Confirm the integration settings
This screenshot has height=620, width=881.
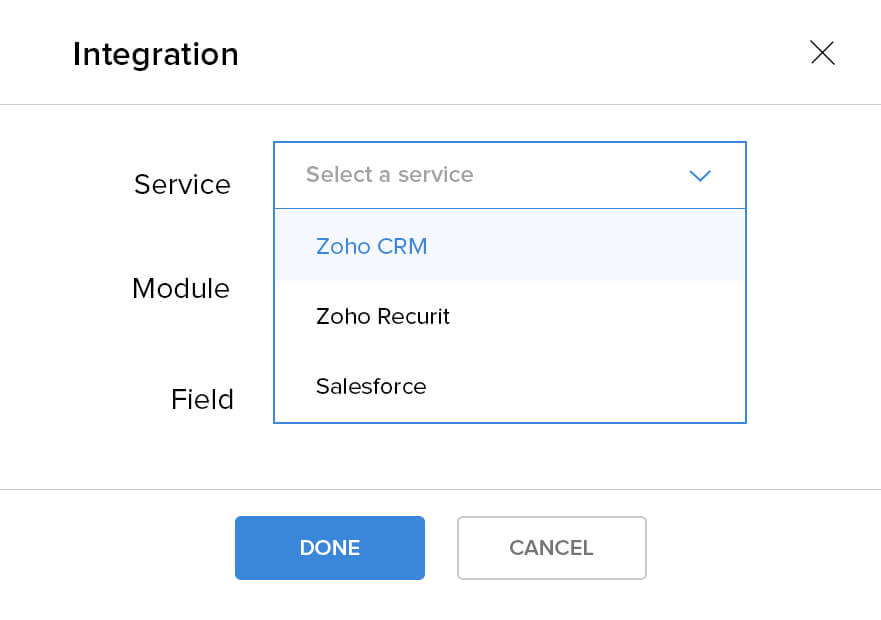tap(330, 548)
